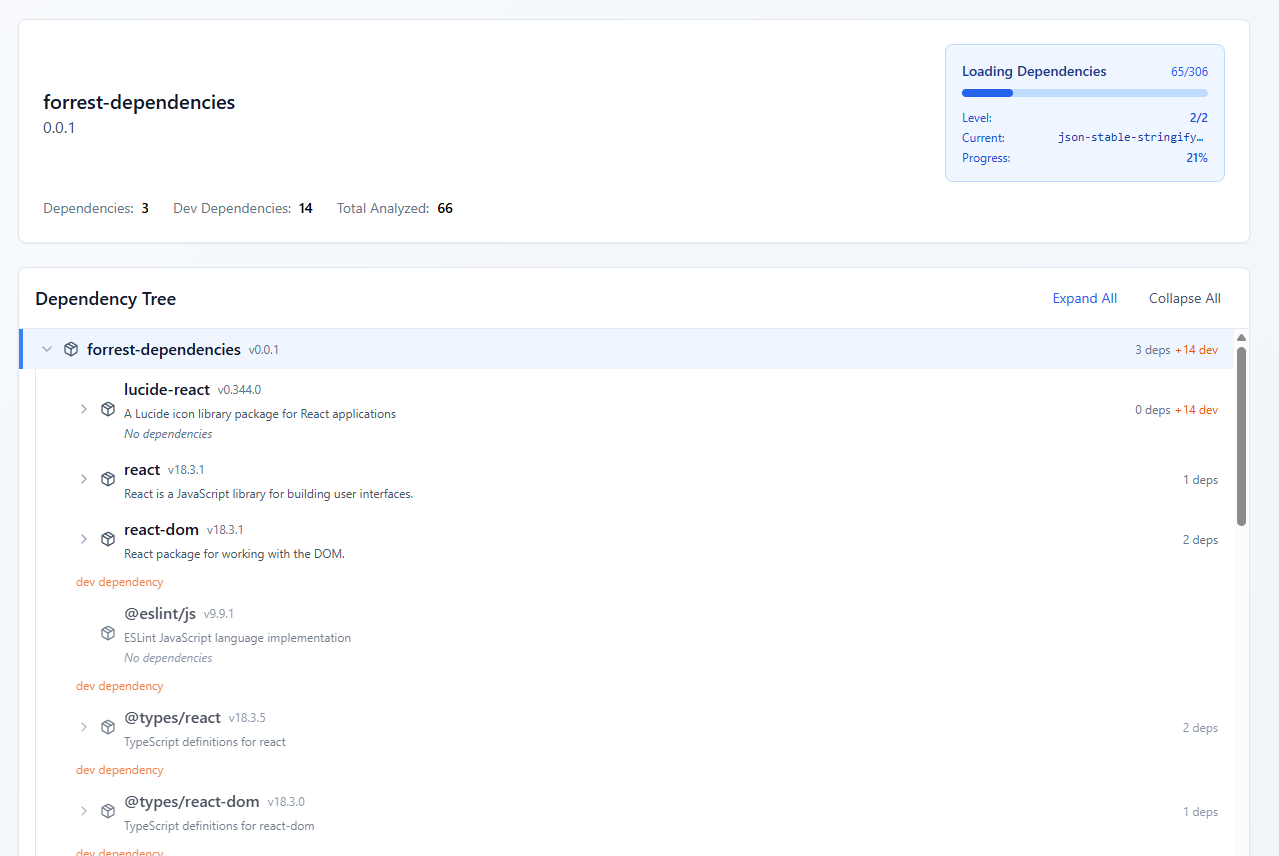Click the dependency tree vertical scrollbar thumb
This screenshot has width=1279, height=856.
tap(1241, 435)
